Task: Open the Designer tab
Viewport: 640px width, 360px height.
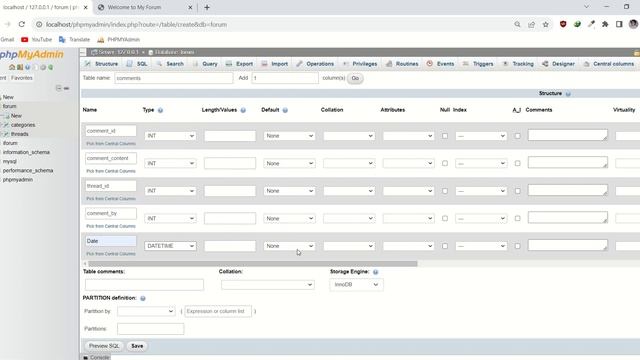Action: pos(558,64)
